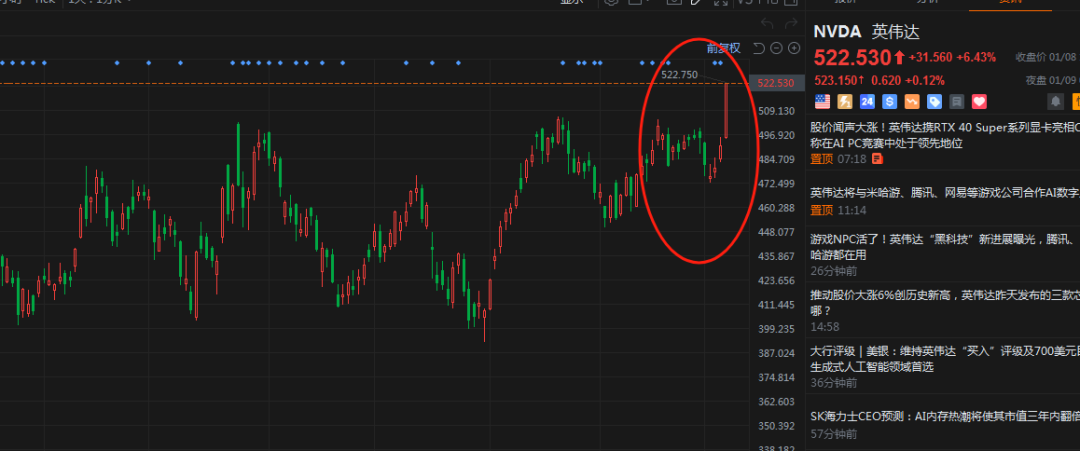Click the blue 24-hour trading icon

click(867, 102)
